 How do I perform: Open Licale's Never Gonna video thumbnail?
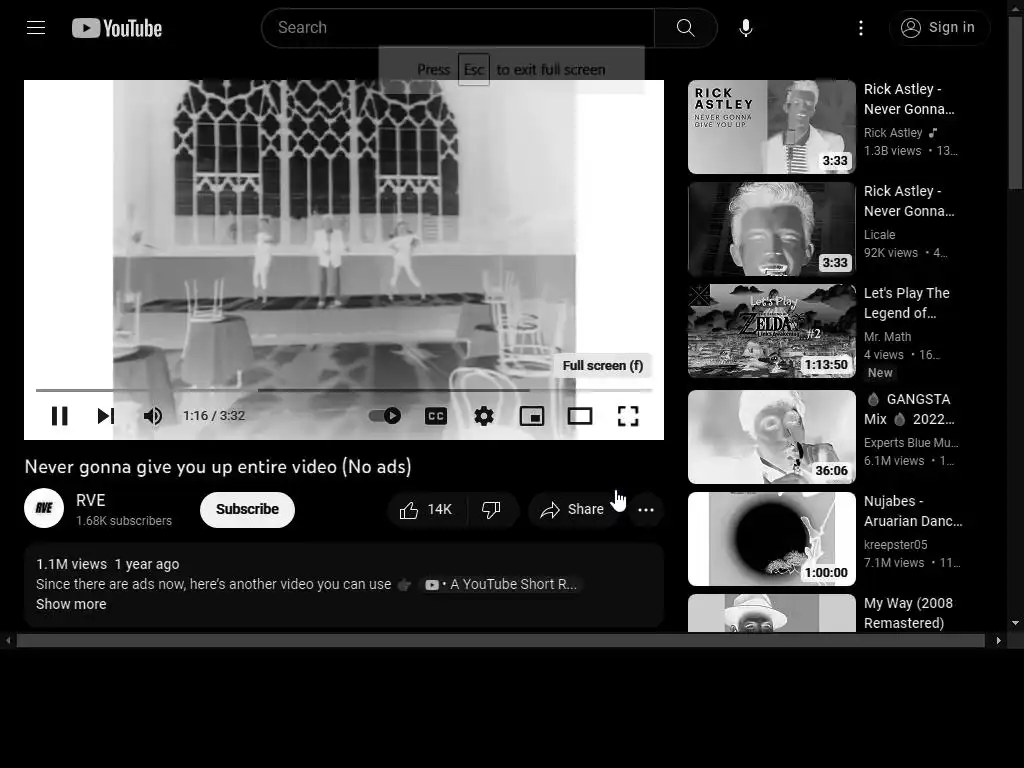(x=772, y=229)
